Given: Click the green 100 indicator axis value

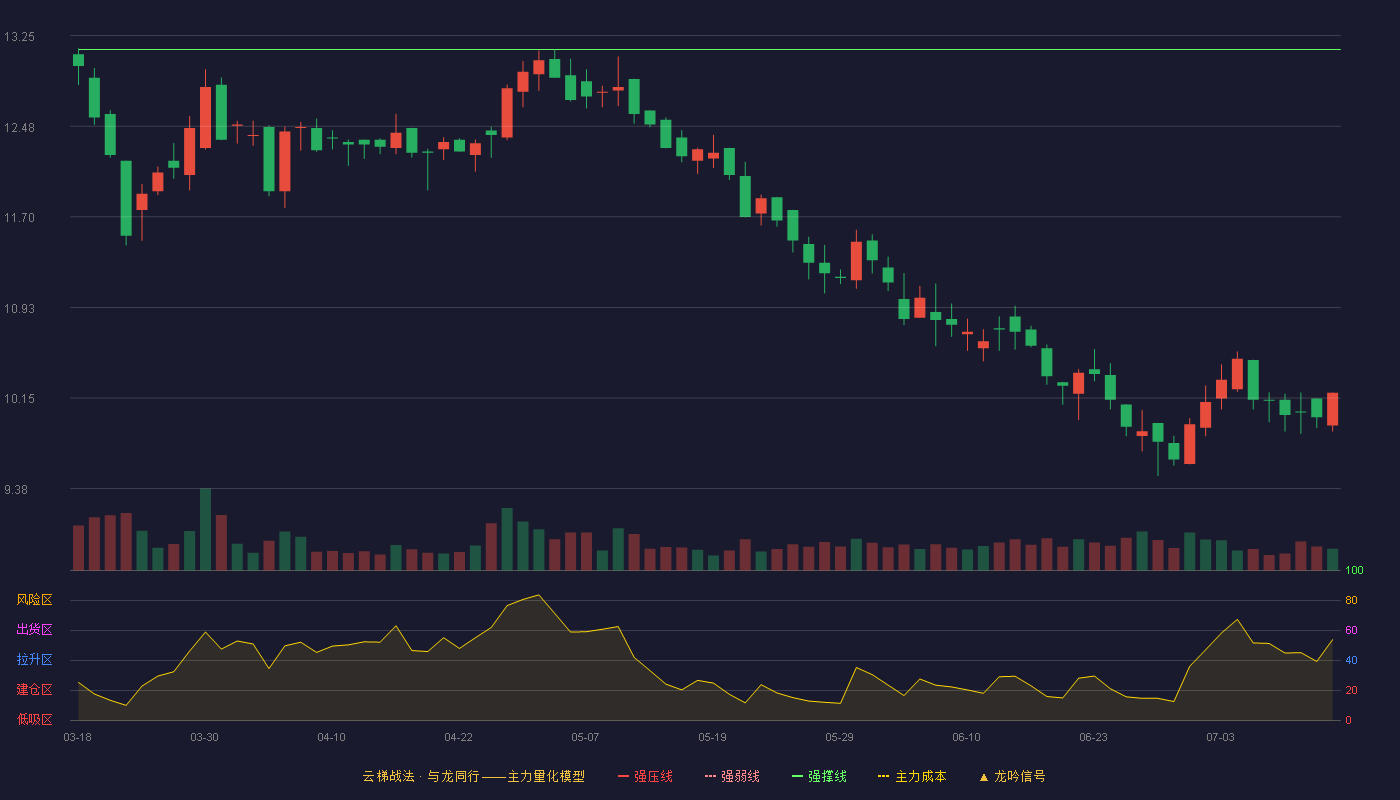Looking at the screenshot, I should click(x=1354, y=570).
